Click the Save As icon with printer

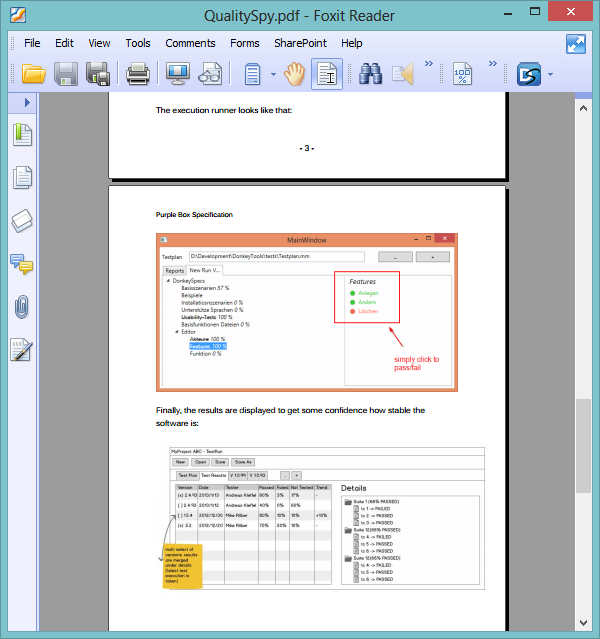pos(98,74)
